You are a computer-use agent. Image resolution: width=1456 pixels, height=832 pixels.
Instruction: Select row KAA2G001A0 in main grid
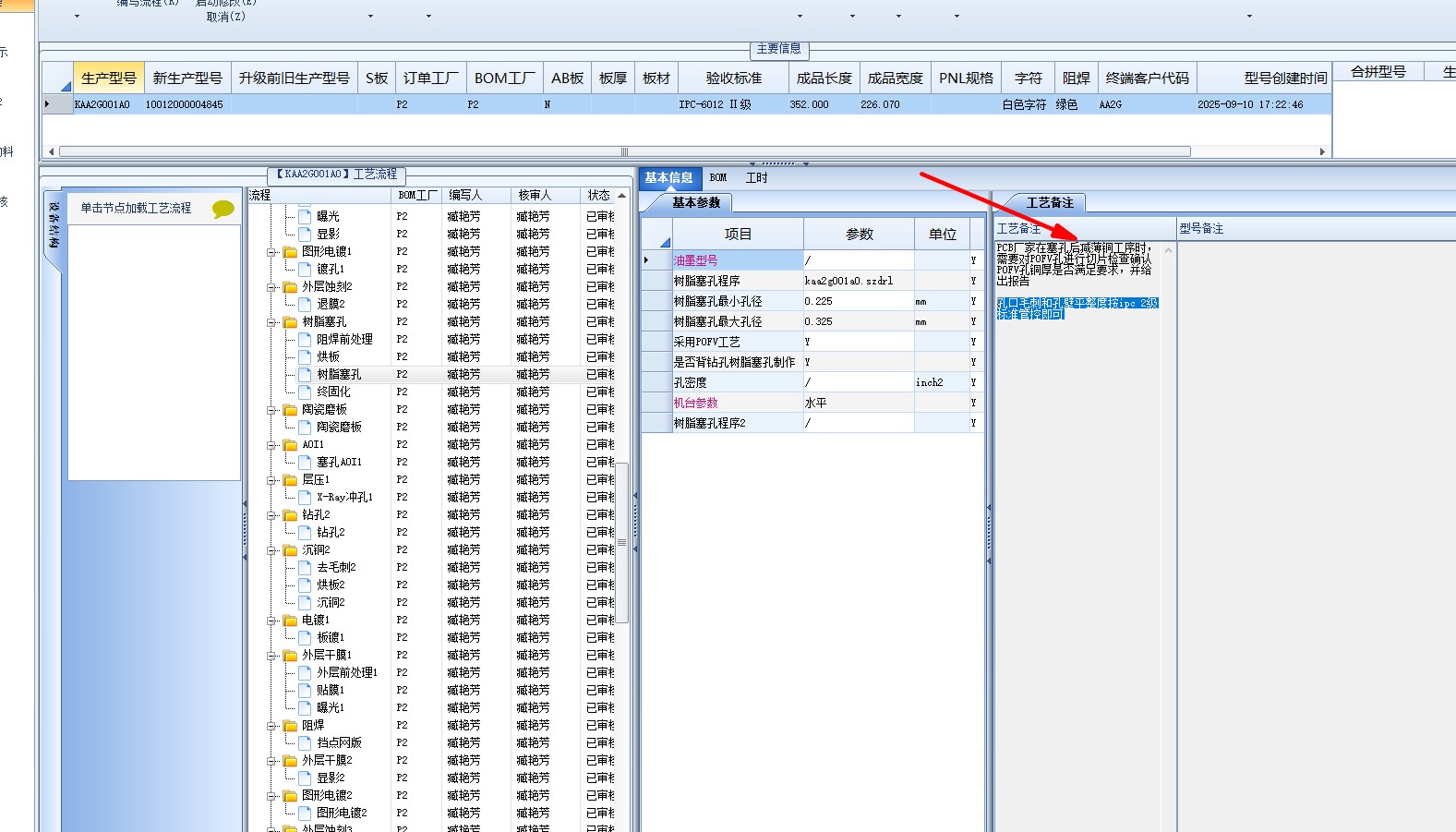pyautogui.click(x=688, y=105)
